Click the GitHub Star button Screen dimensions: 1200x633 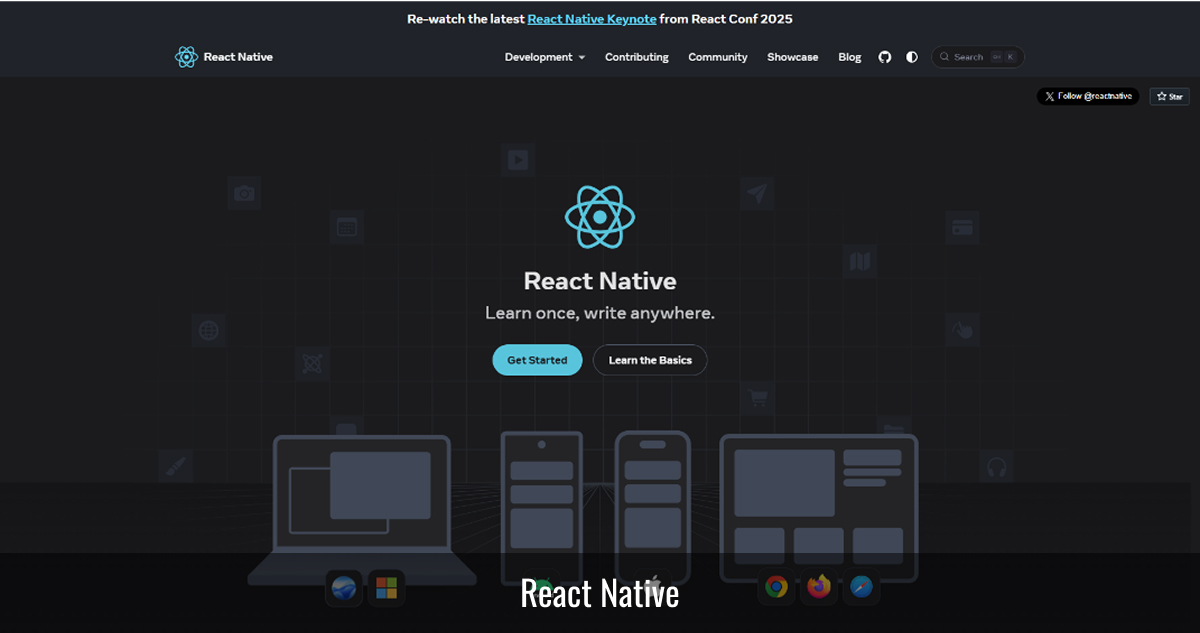(x=1170, y=96)
